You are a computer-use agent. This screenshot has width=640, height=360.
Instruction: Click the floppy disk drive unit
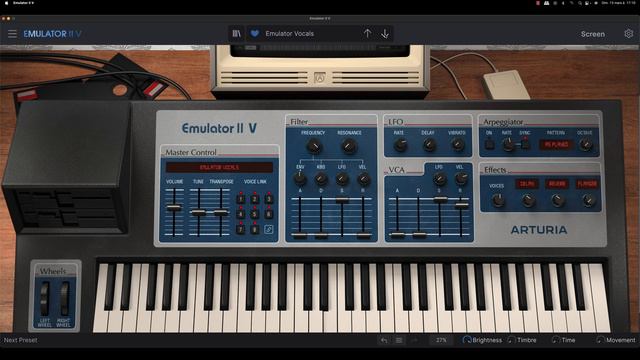67,167
